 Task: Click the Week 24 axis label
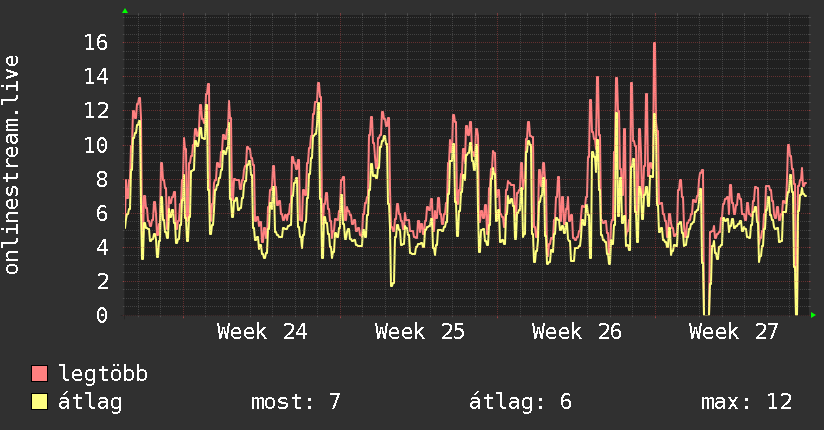(x=262, y=332)
